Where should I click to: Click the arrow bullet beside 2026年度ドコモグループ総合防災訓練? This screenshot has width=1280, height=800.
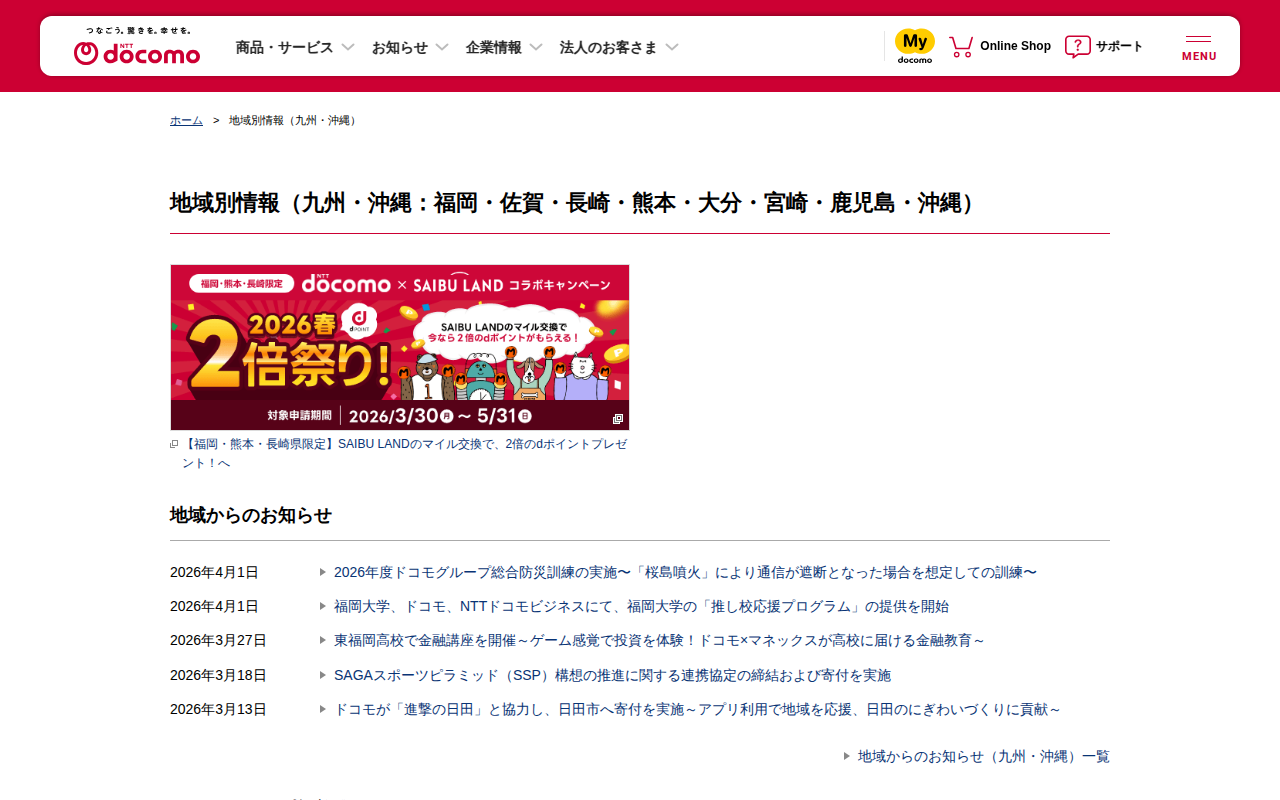click(323, 572)
